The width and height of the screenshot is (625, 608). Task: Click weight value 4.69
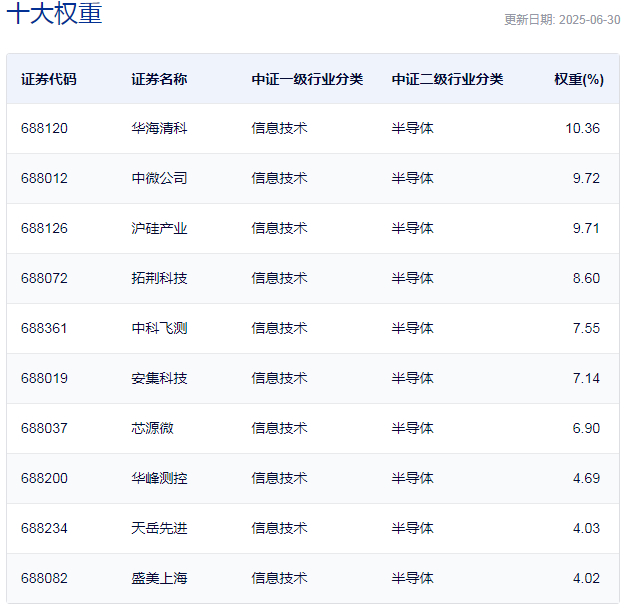(x=586, y=478)
